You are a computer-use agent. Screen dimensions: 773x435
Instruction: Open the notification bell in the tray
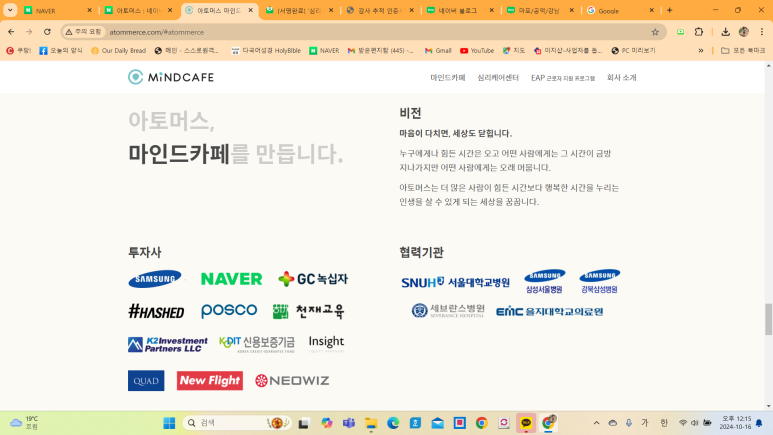click(x=759, y=423)
